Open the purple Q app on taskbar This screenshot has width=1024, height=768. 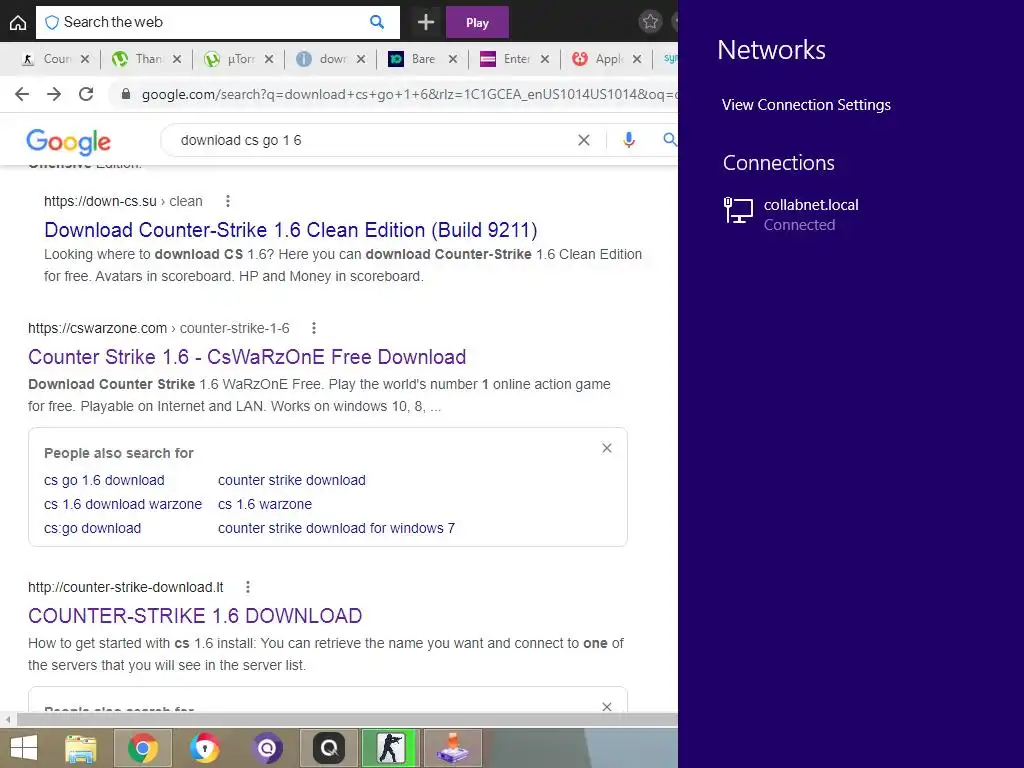(267, 748)
